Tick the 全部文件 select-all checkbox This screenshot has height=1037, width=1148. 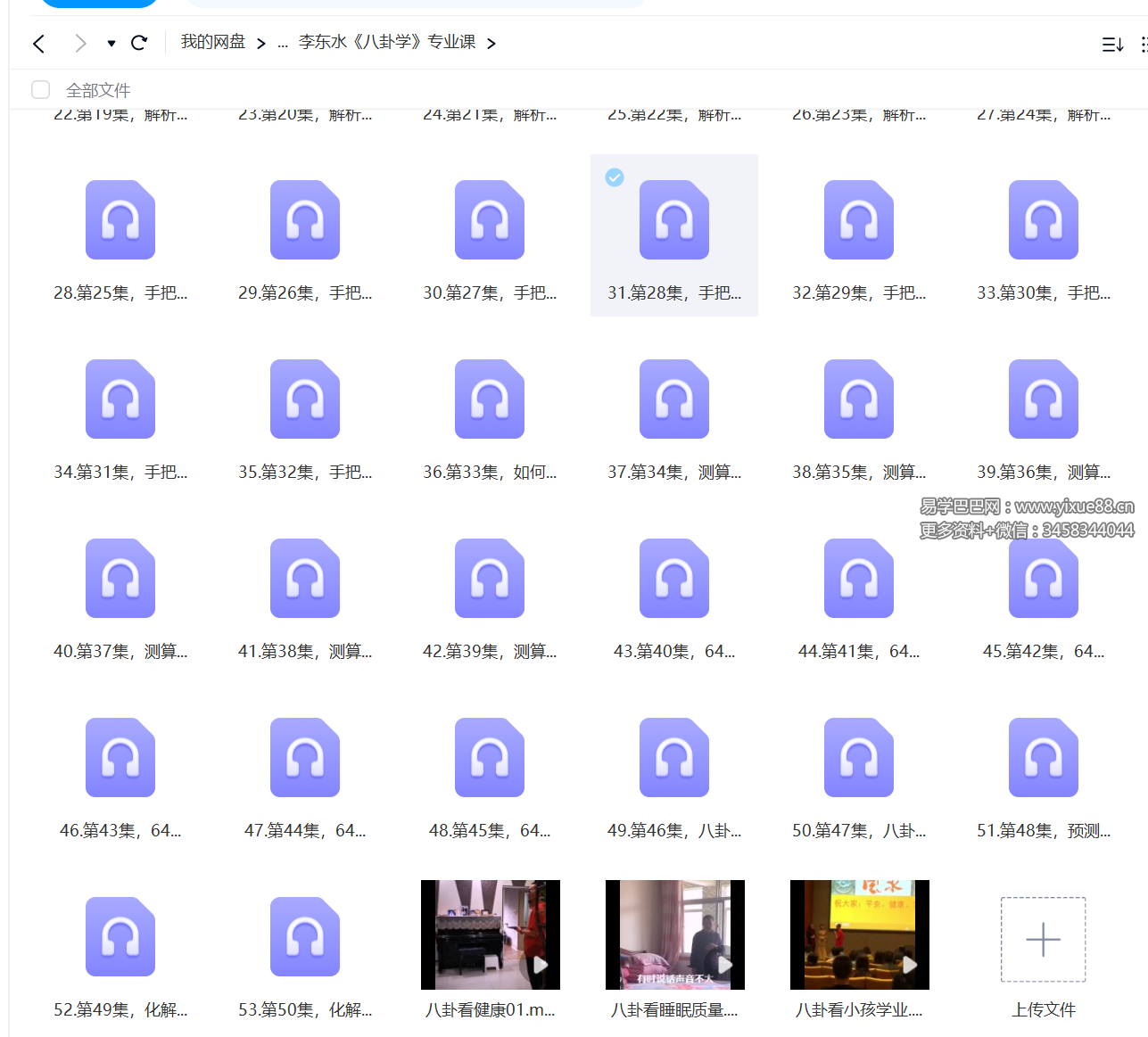pyautogui.click(x=41, y=90)
